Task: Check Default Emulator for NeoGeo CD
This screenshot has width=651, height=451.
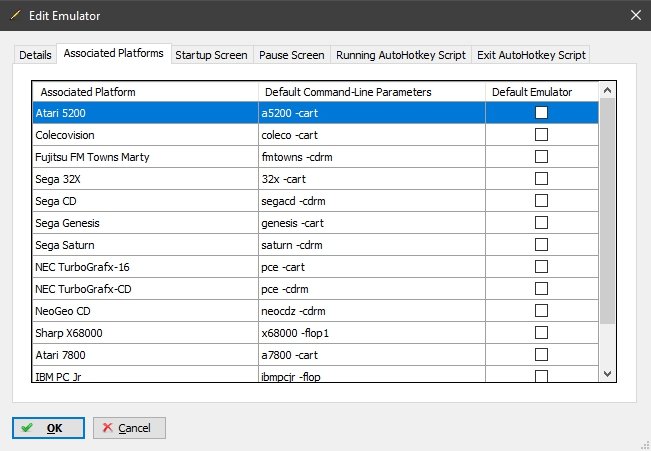Action: coord(541,311)
